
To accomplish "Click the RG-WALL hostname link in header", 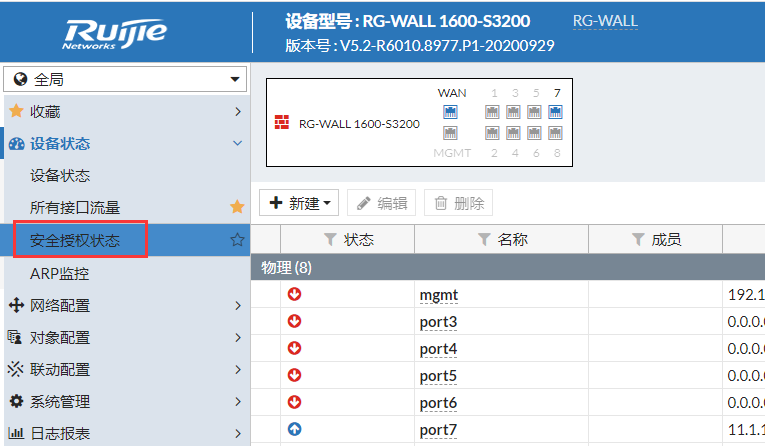I will click(x=605, y=21).
